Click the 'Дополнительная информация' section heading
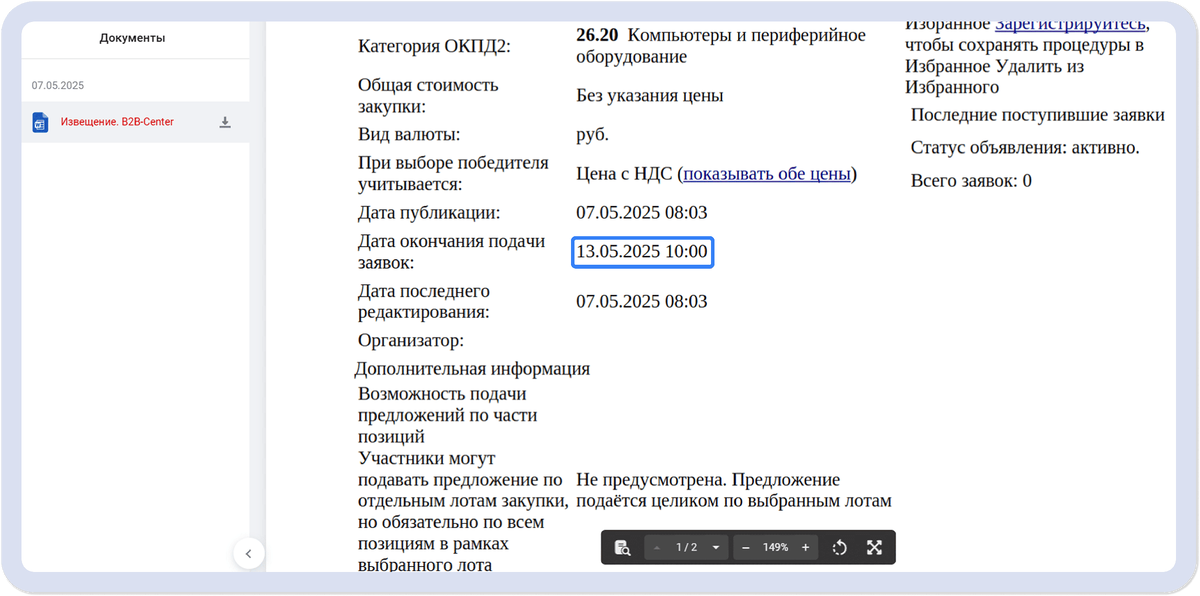This screenshot has width=1200, height=596. coord(472,369)
